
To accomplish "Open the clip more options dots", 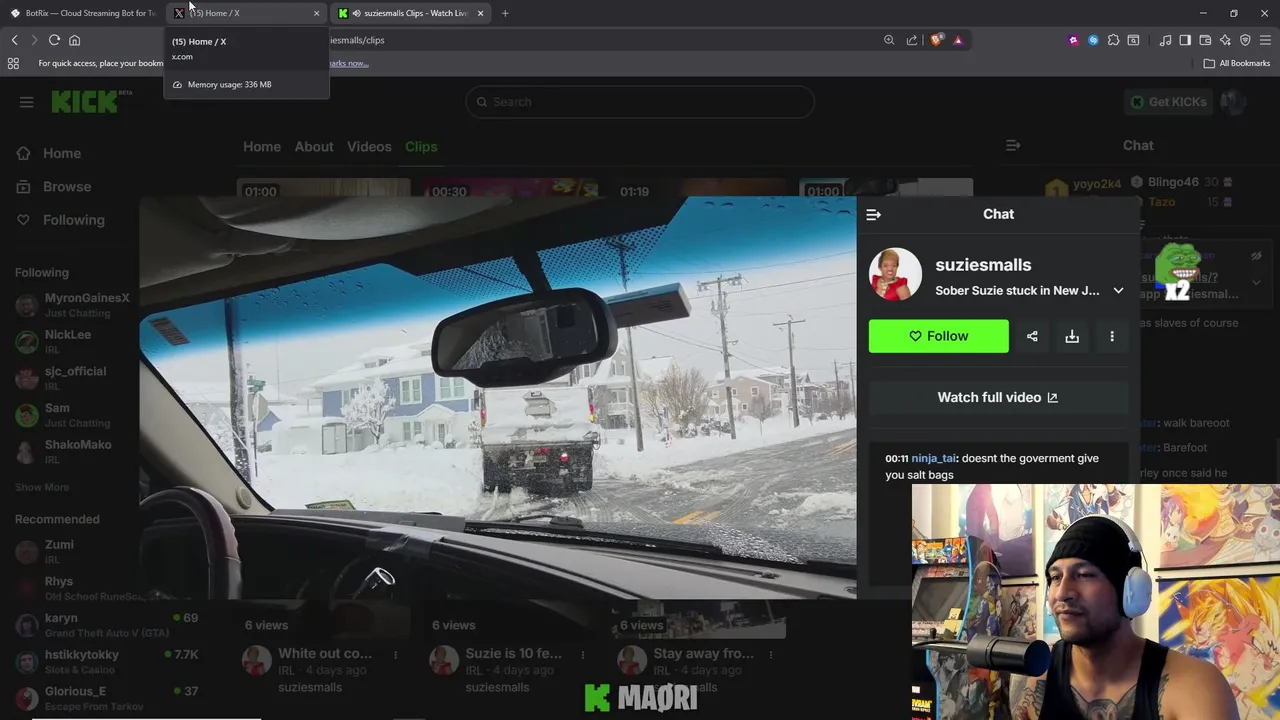I will click(x=1112, y=337).
